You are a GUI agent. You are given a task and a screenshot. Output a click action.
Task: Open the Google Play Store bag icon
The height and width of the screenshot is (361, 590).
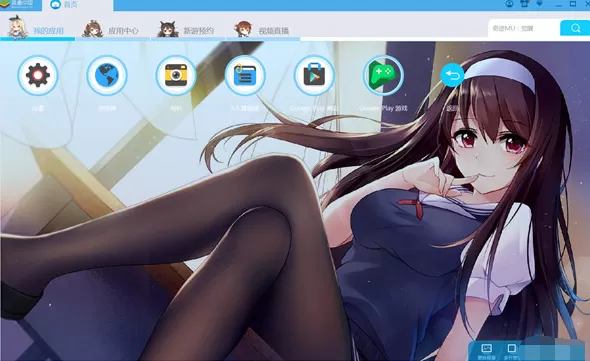click(x=314, y=75)
